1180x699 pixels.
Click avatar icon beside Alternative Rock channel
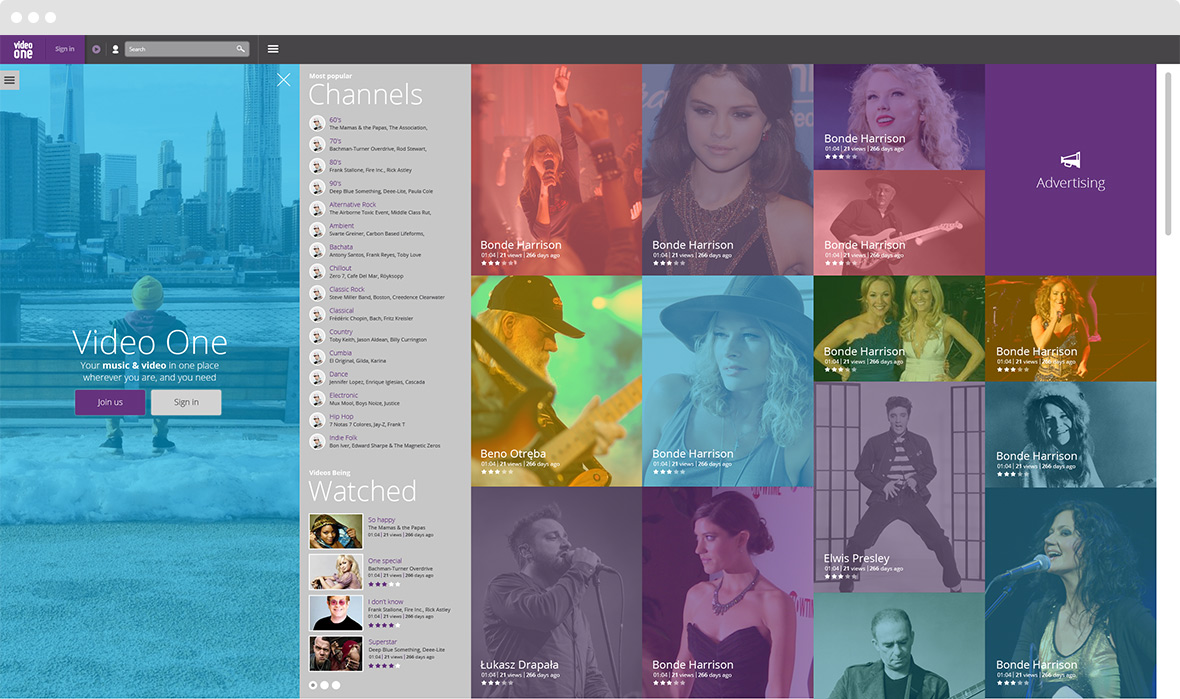[x=317, y=208]
